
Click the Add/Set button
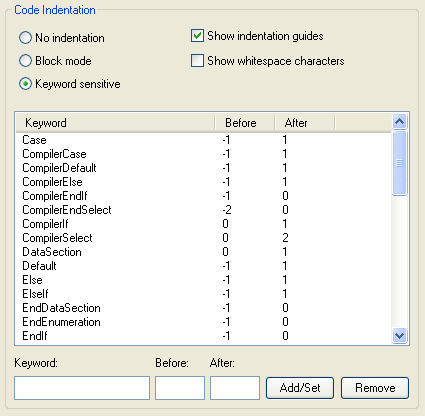300,388
